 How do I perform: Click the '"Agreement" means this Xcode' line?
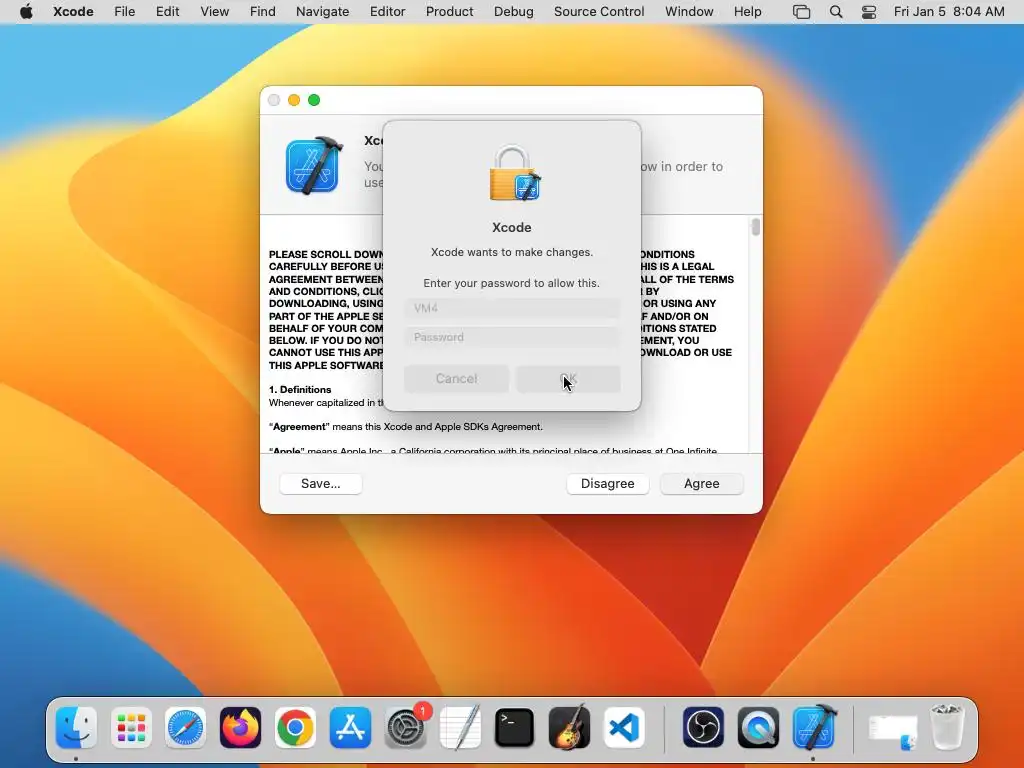[406, 426]
